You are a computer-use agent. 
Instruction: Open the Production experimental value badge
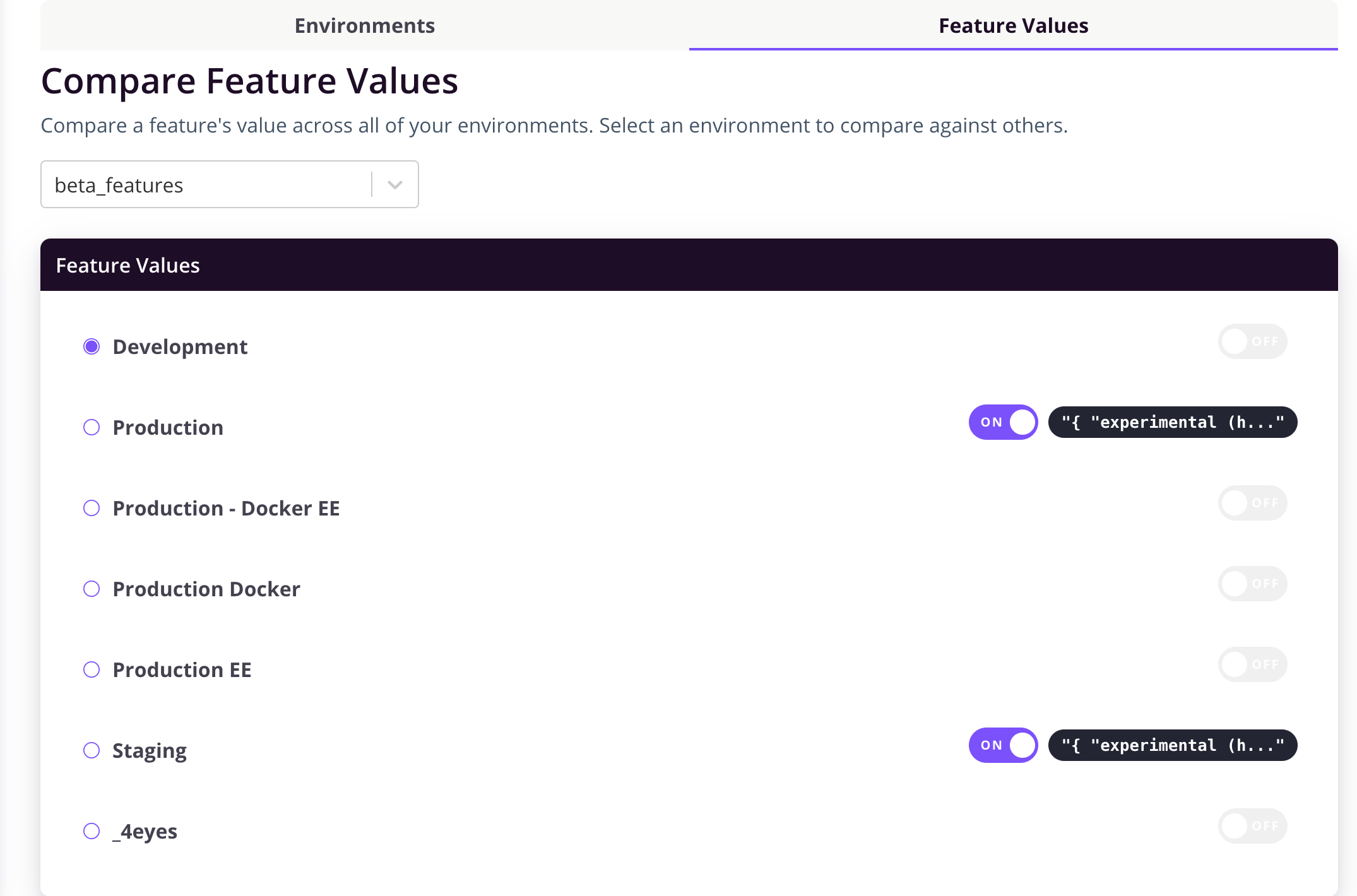pos(1173,422)
